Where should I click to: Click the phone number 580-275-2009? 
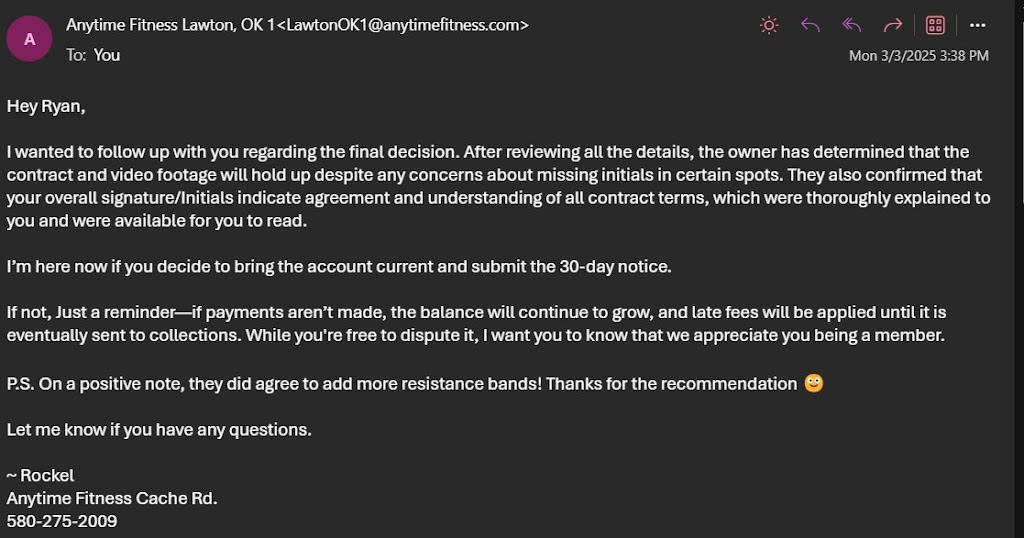(x=62, y=521)
